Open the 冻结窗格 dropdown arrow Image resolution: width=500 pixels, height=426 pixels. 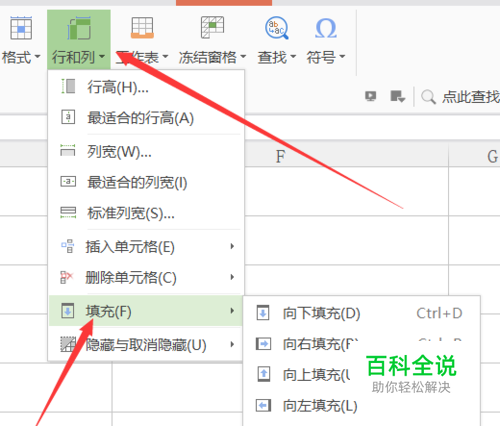click(243, 56)
